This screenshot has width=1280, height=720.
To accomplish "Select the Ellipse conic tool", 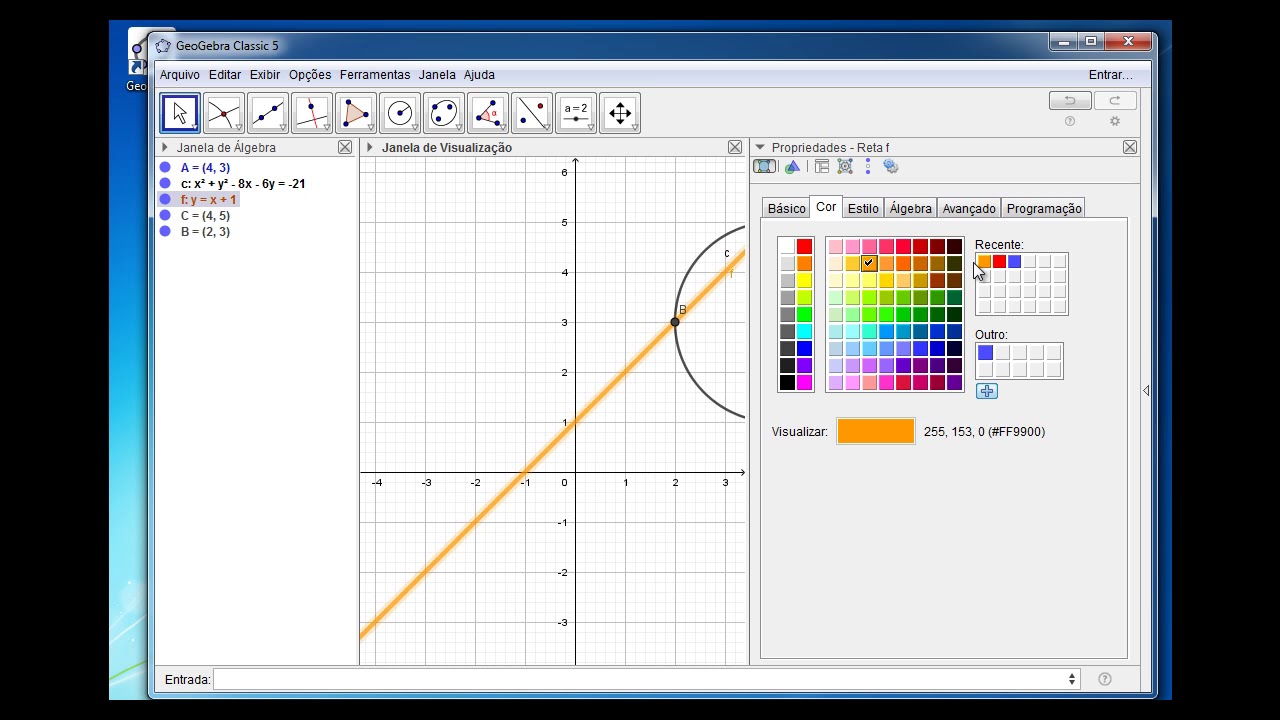I will (x=444, y=113).
